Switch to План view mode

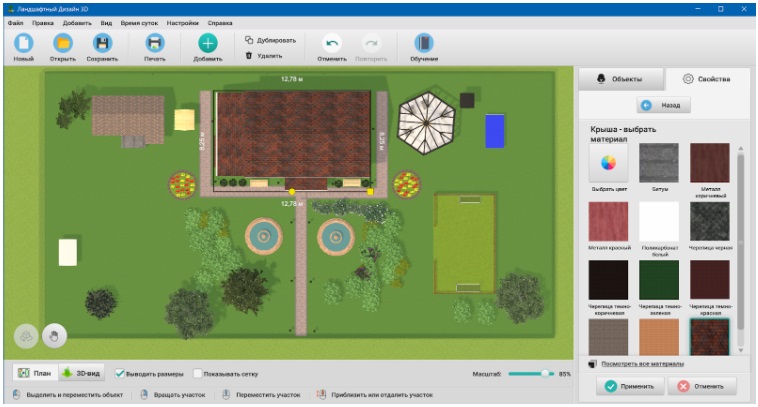point(35,373)
